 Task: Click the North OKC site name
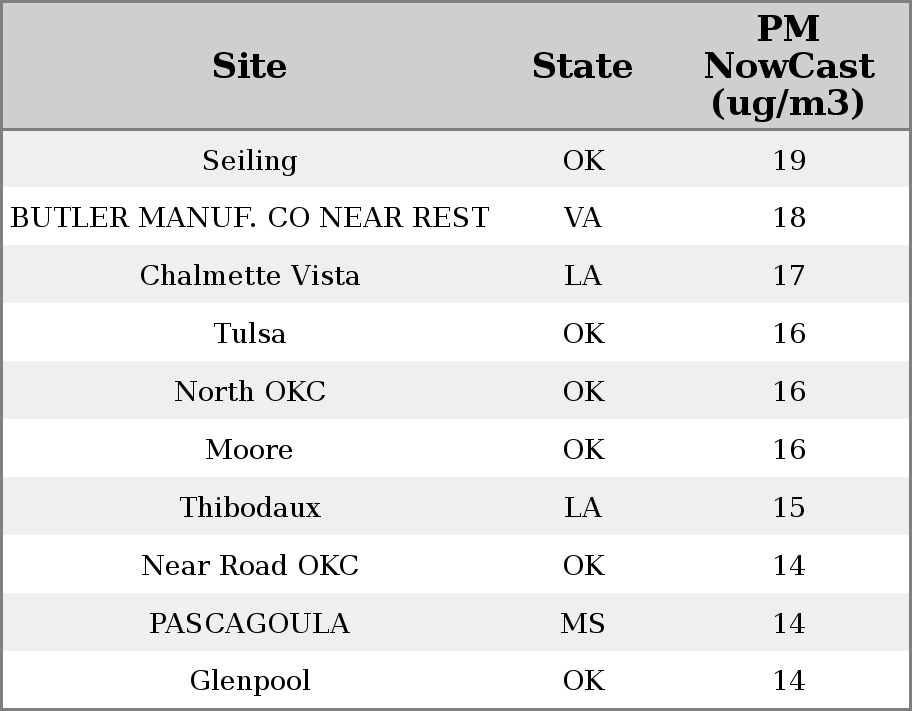click(250, 391)
